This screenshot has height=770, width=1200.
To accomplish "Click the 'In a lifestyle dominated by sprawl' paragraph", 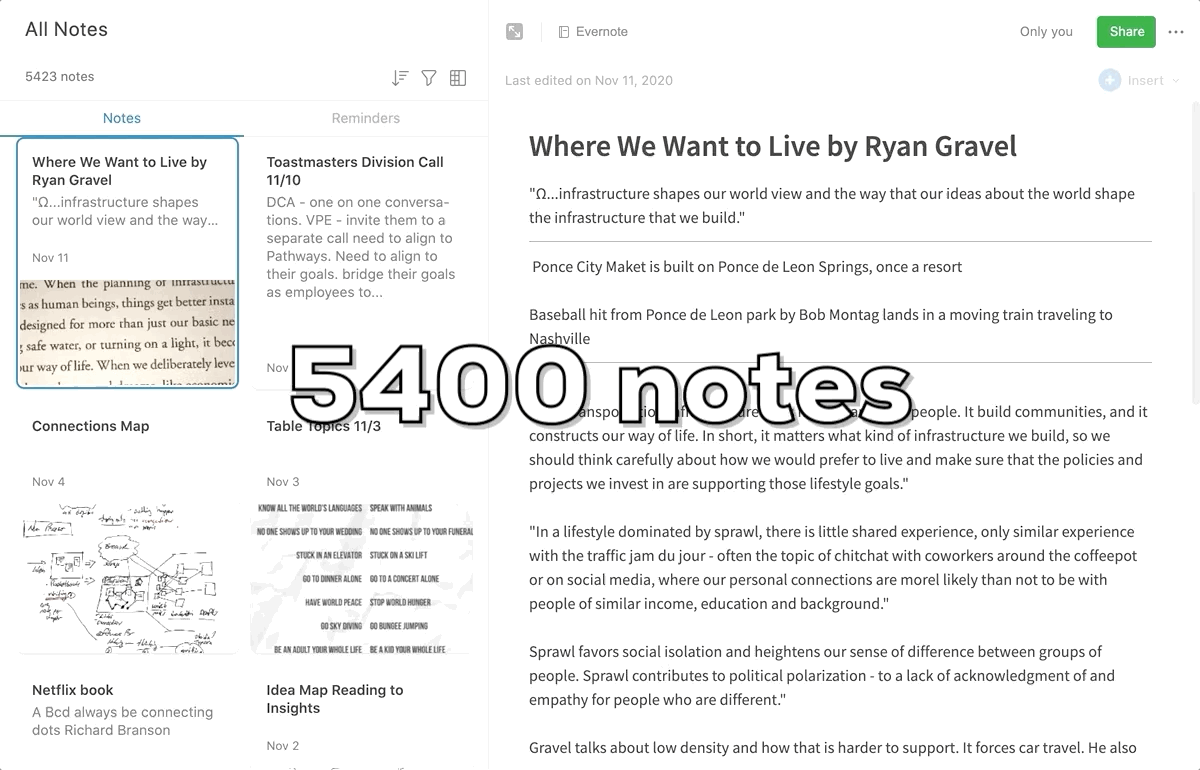I will pyautogui.click(x=833, y=568).
